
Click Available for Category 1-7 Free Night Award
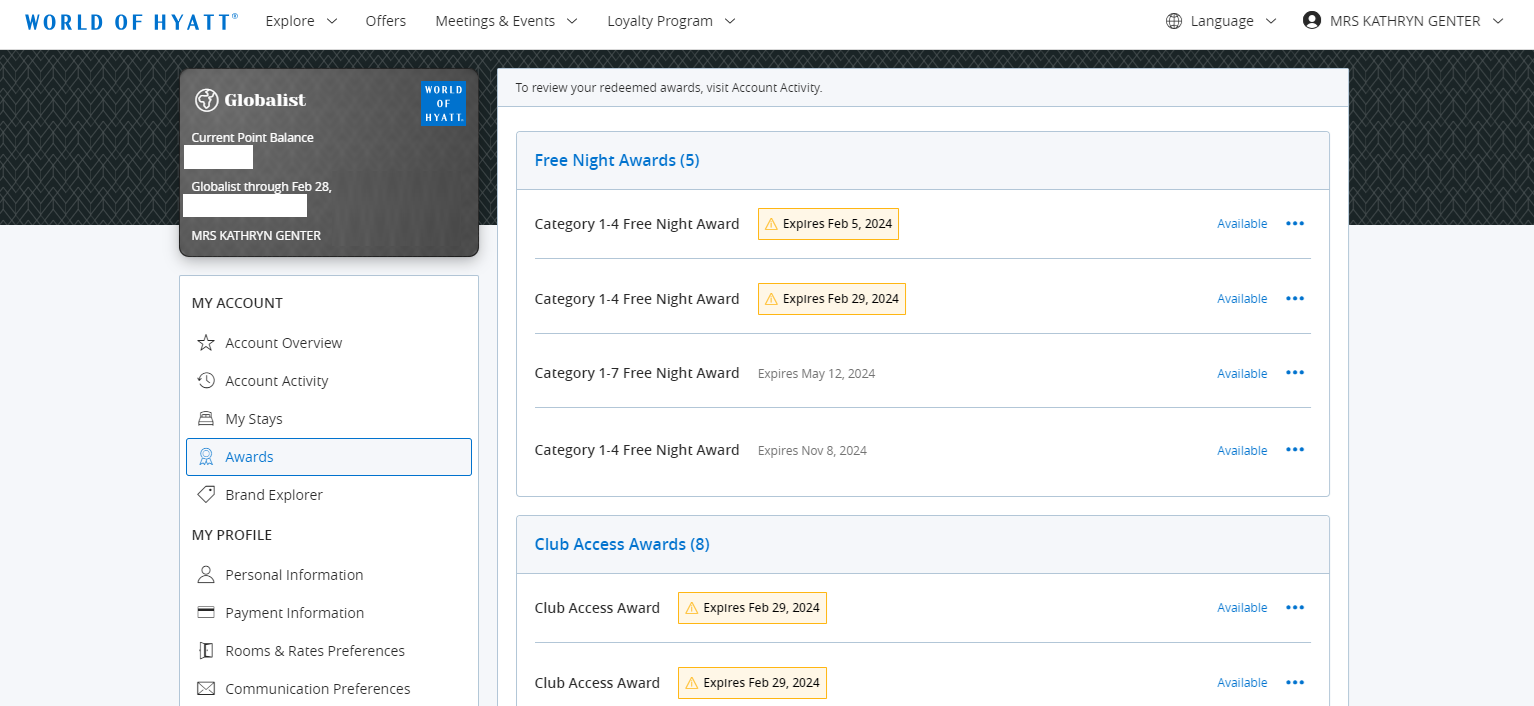[1241, 373]
